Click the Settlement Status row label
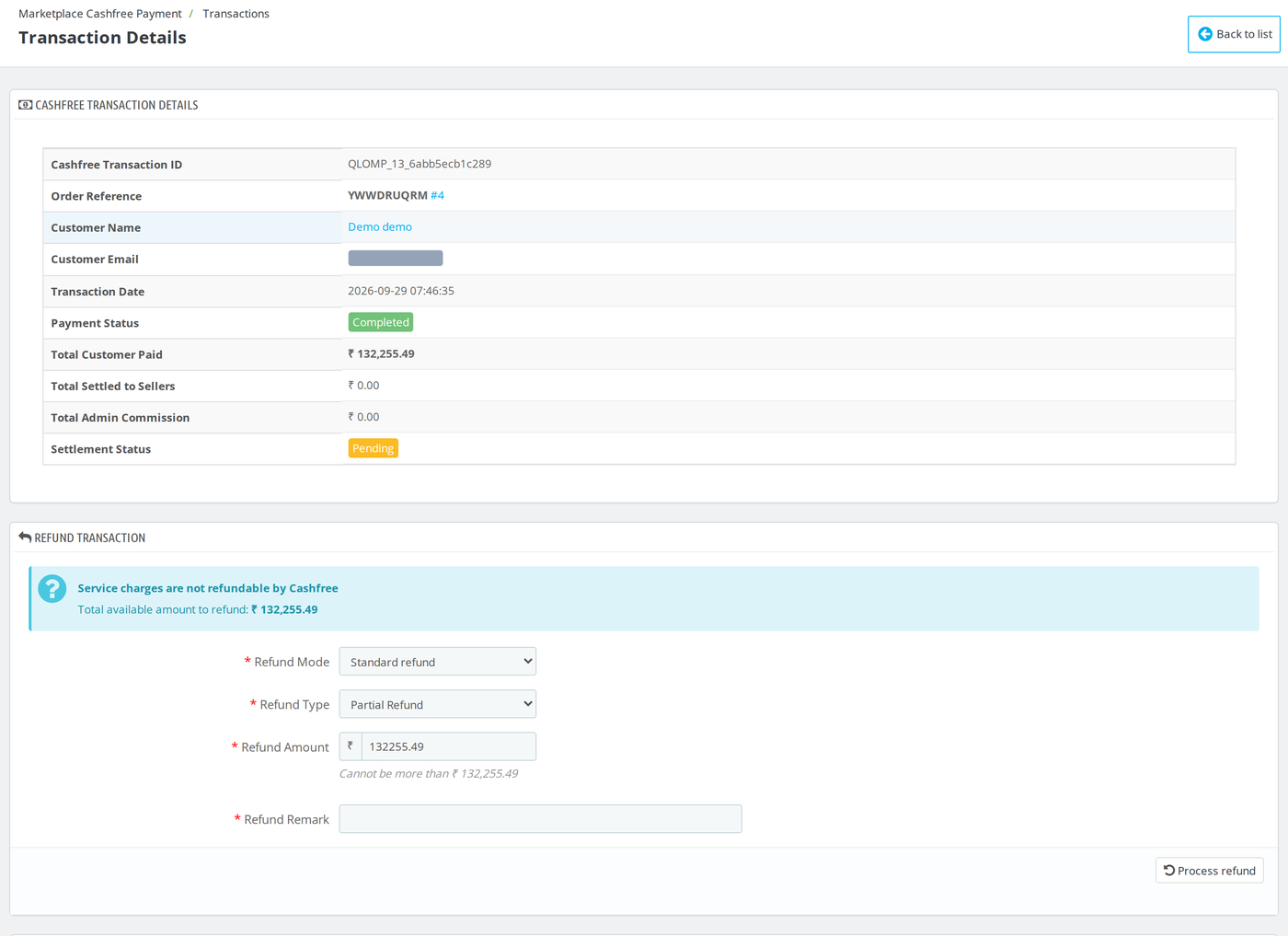 point(101,449)
